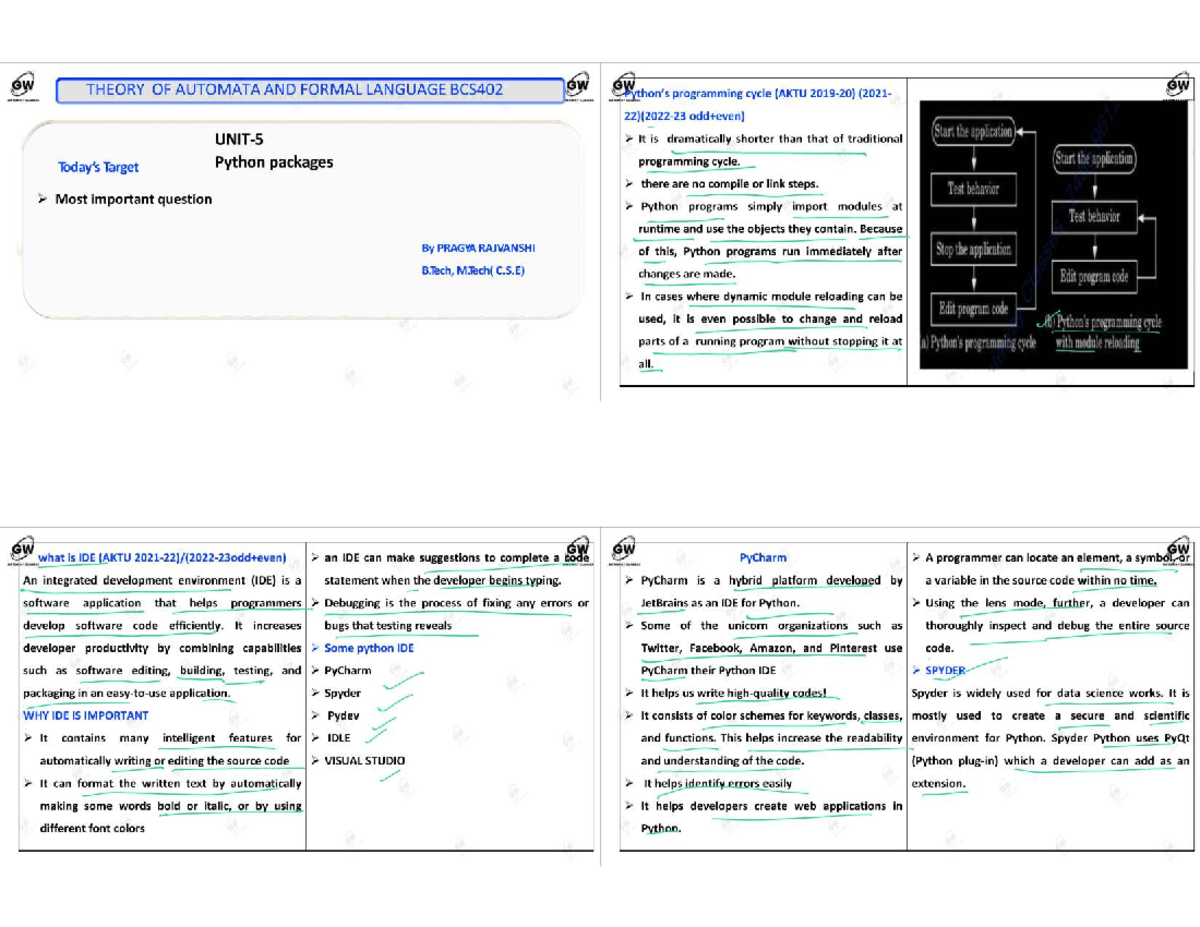Click the GW logo left of the PyCharm heading
The height and width of the screenshot is (927, 1200).
tap(625, 551)
